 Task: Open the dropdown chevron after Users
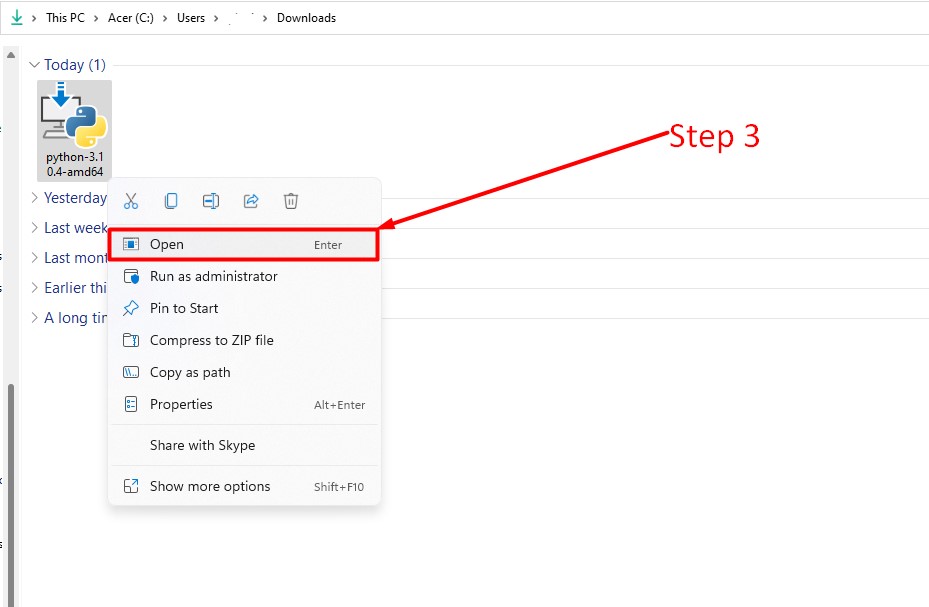click(216, 18)
